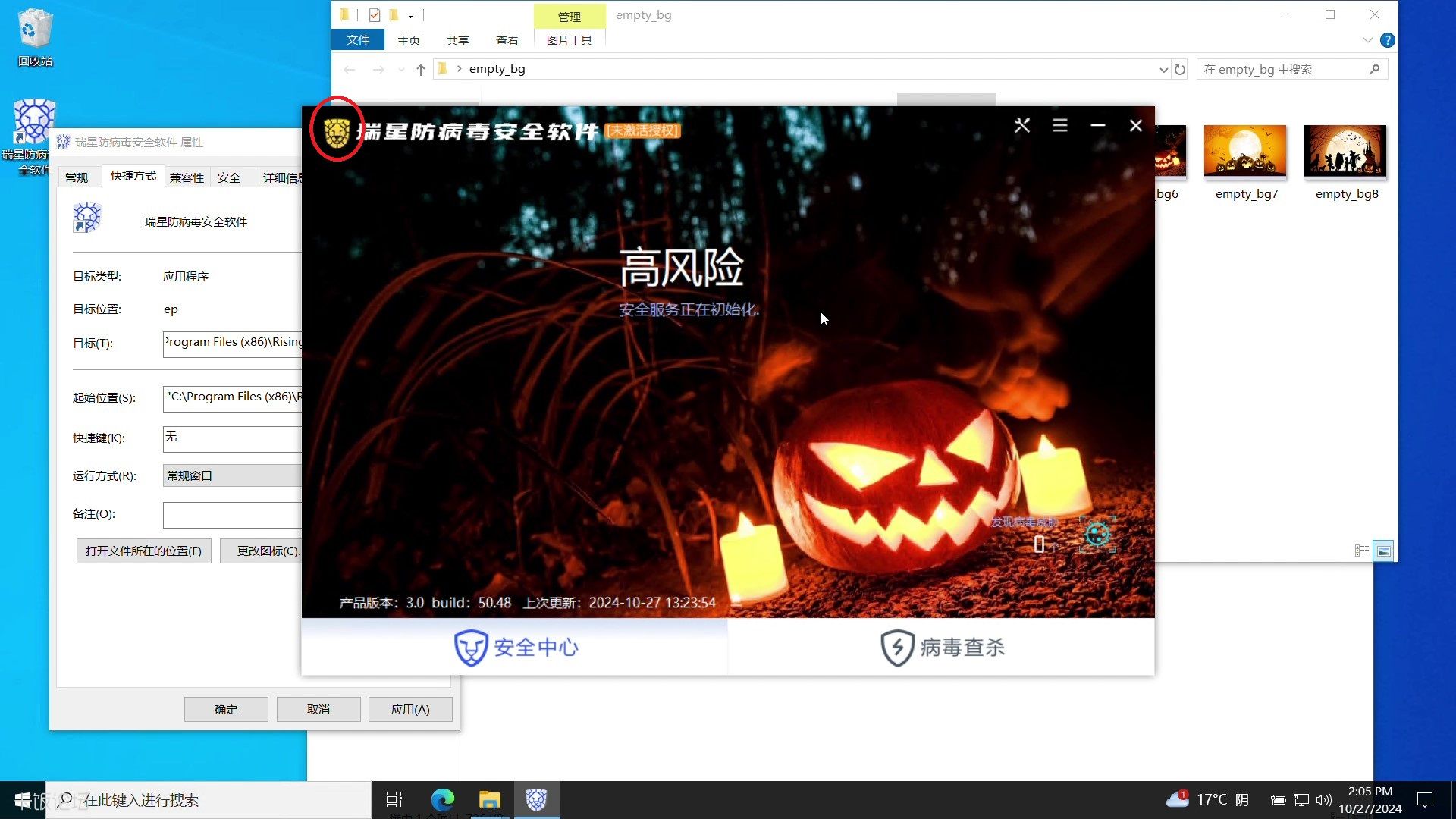The height and width of the screenshot is (819, 1456).
Task: Click the 未激活授权 license badge
Action: point(643,130)
